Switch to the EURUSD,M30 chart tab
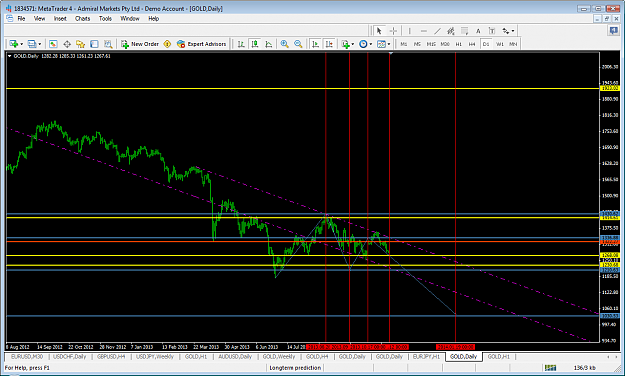Viewport: 625px width, 376px height. pyautogui.click(x=27, y=356)
